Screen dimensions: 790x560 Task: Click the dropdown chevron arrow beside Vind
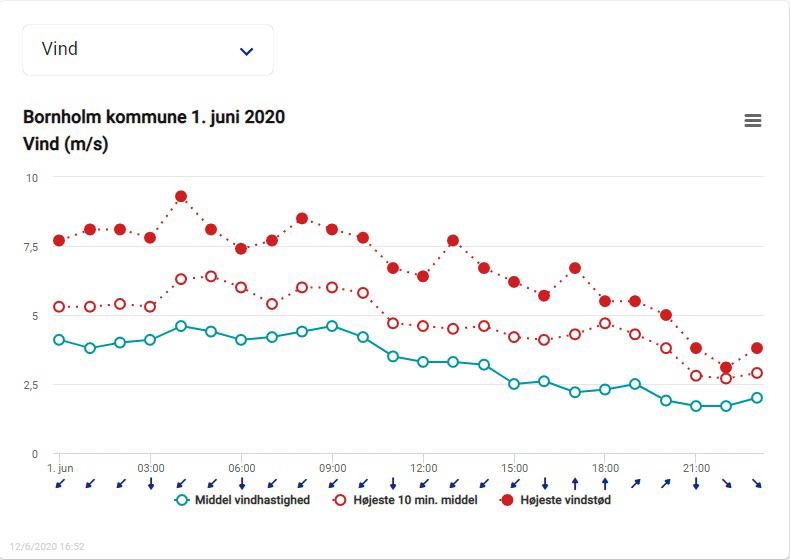247,51
